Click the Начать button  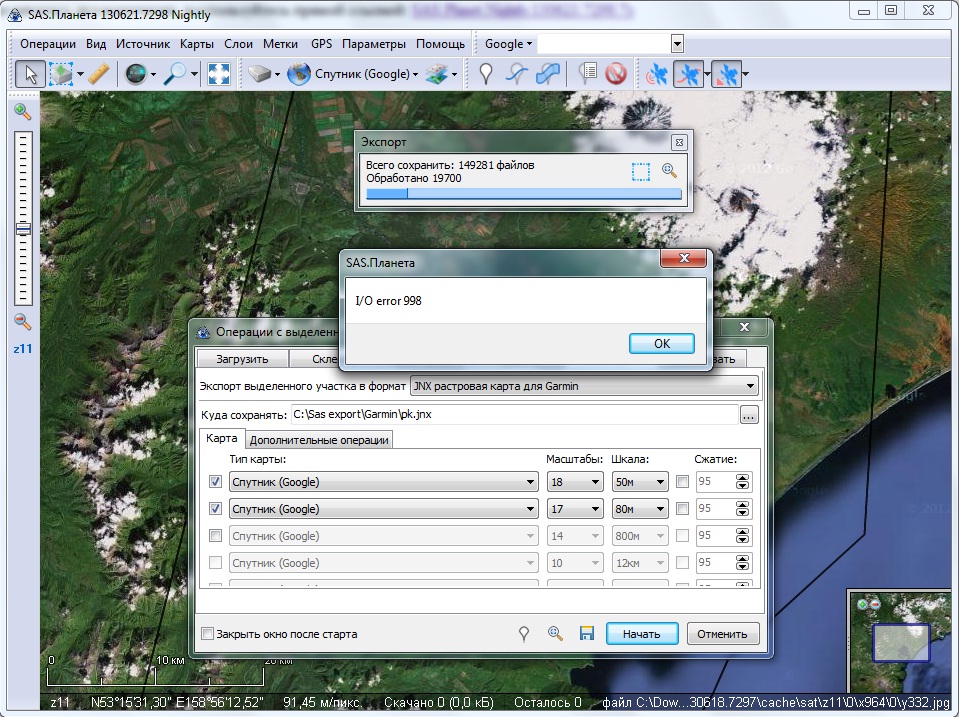point(641,633)
